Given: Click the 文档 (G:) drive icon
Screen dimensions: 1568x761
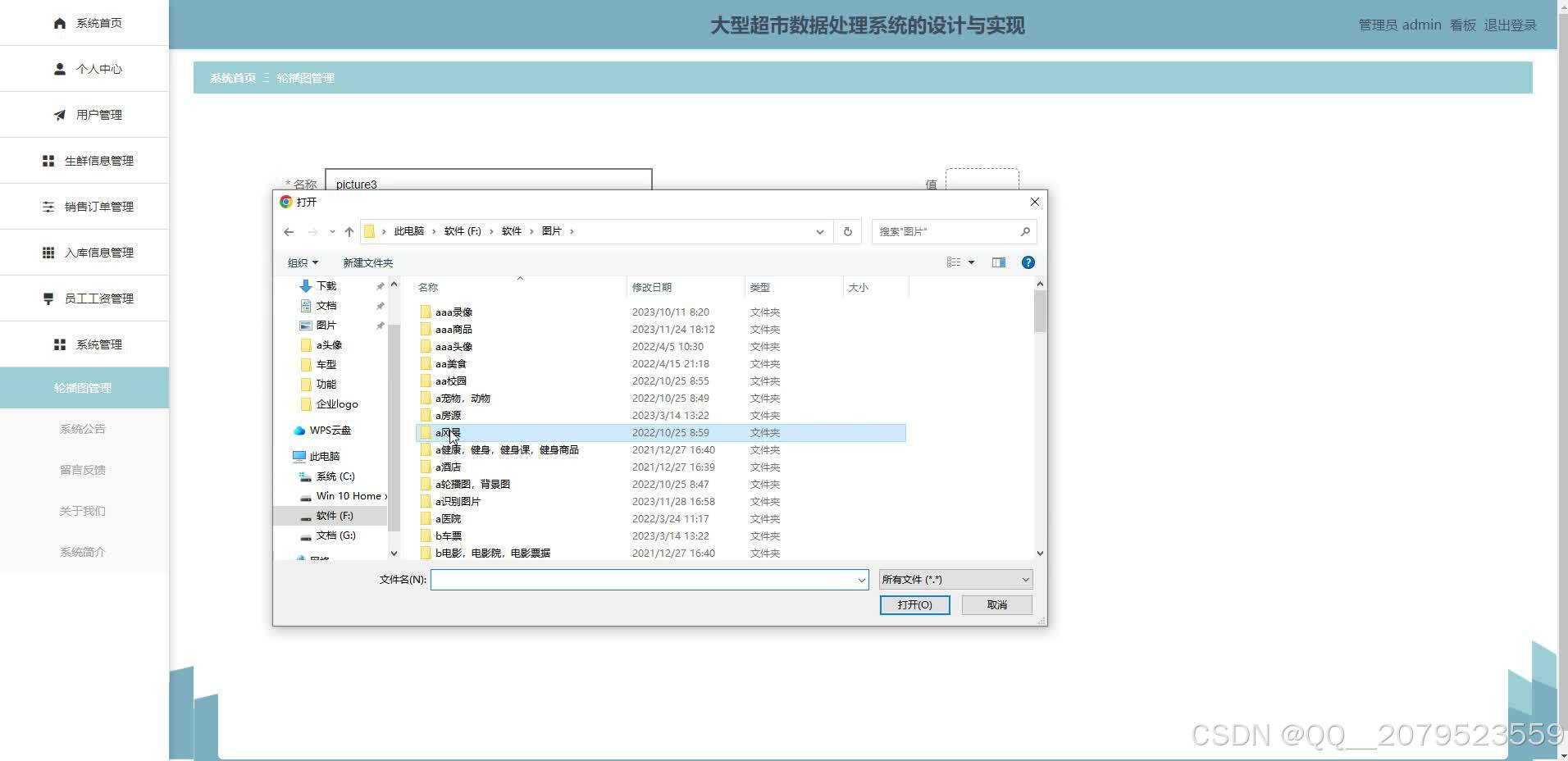Looking at the screenshot, I should [x=306, y=536].
